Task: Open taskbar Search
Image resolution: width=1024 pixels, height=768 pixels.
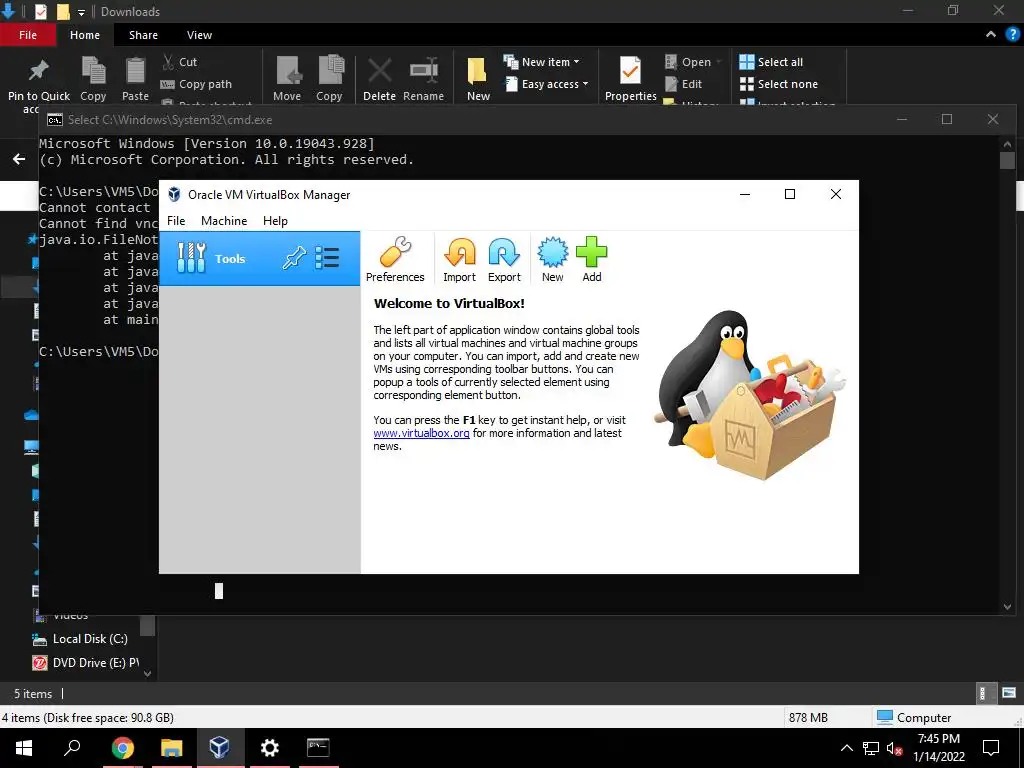Action: [x=72, y=747]
